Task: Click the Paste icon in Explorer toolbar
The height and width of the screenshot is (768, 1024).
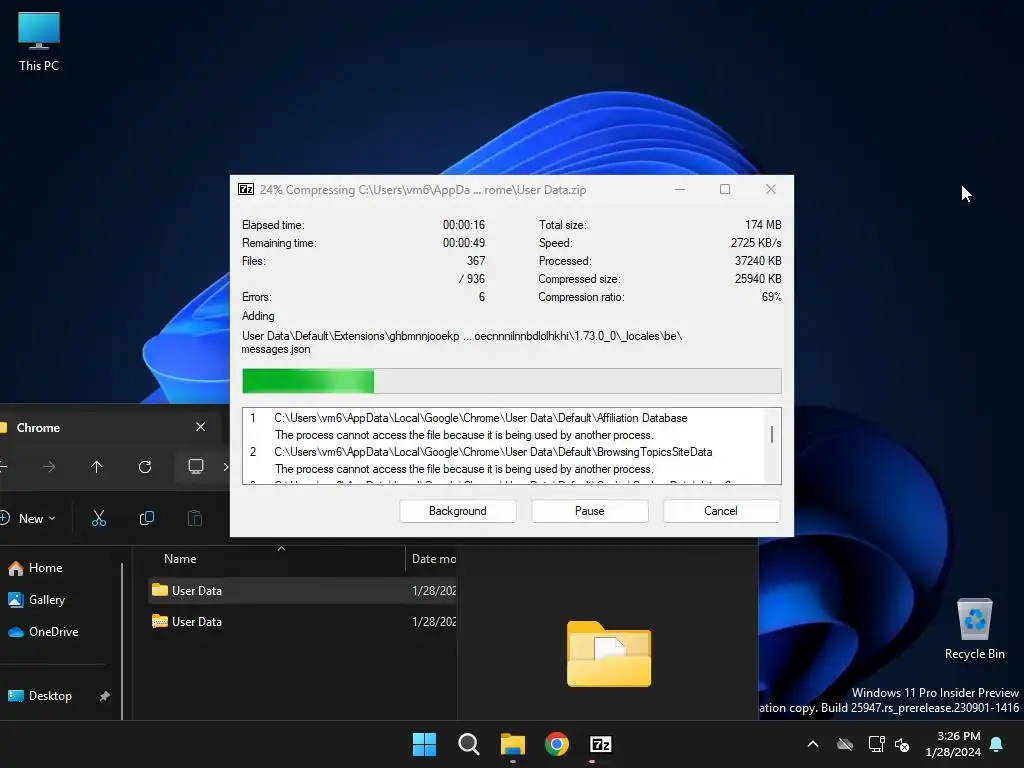Action: 195,519
